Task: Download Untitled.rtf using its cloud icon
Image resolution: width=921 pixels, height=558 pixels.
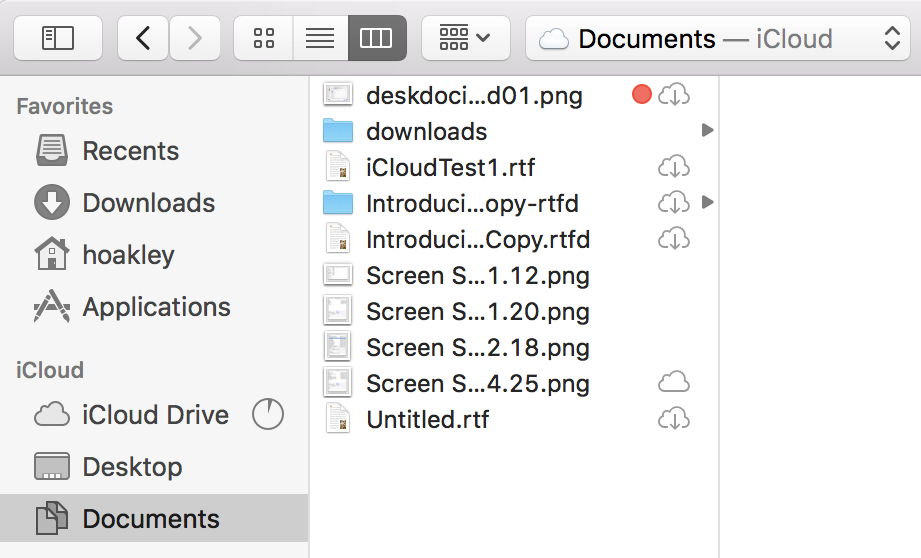Action: pos(674,419)
